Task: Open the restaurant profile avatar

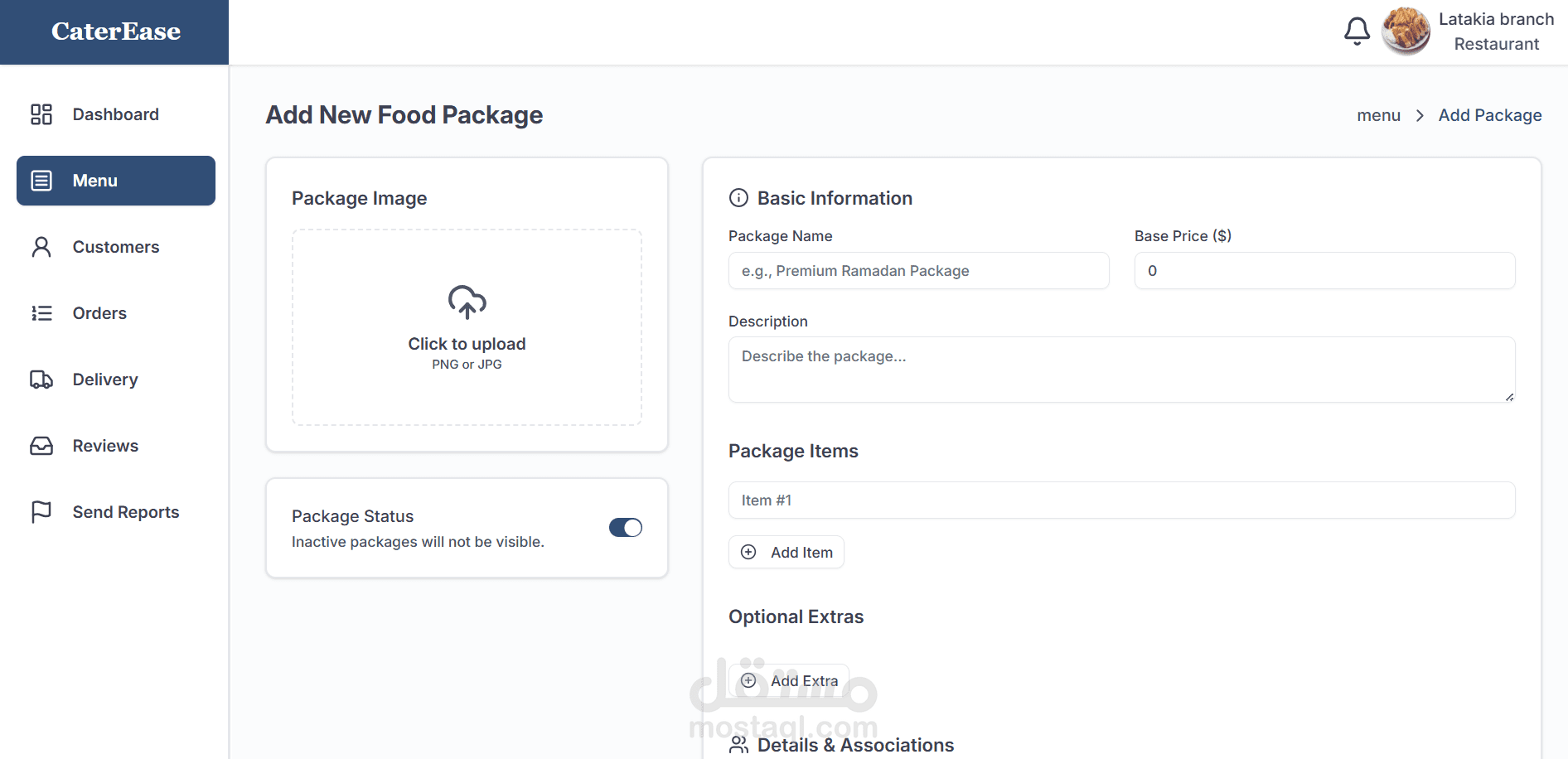Action: [1406, 31]
